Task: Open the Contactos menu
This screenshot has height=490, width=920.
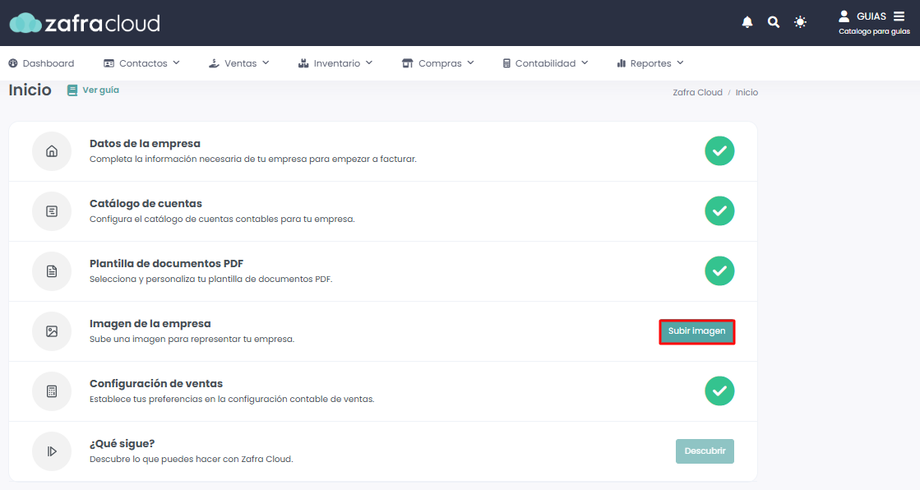Action: coord(141,63)
